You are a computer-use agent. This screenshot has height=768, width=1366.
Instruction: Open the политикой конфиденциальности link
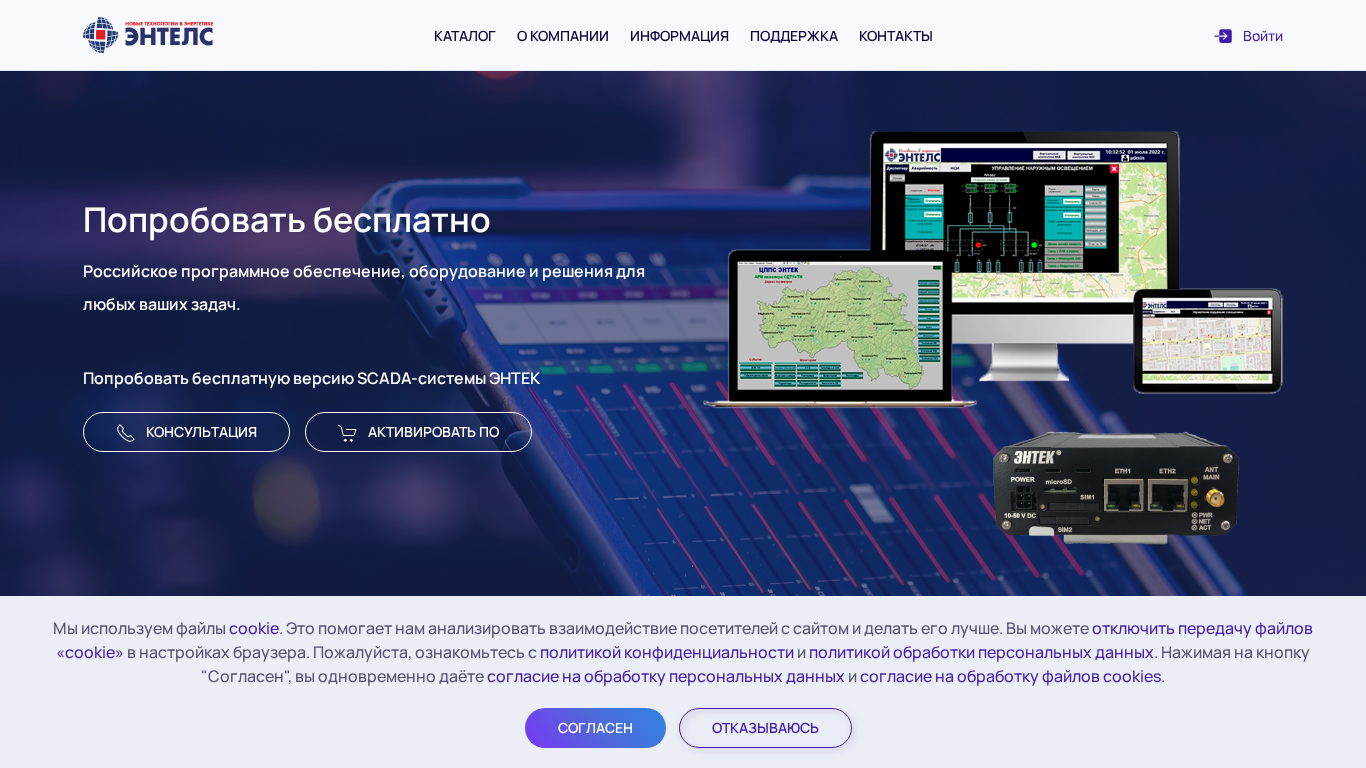pyautogui.click(x=667, y=652)
